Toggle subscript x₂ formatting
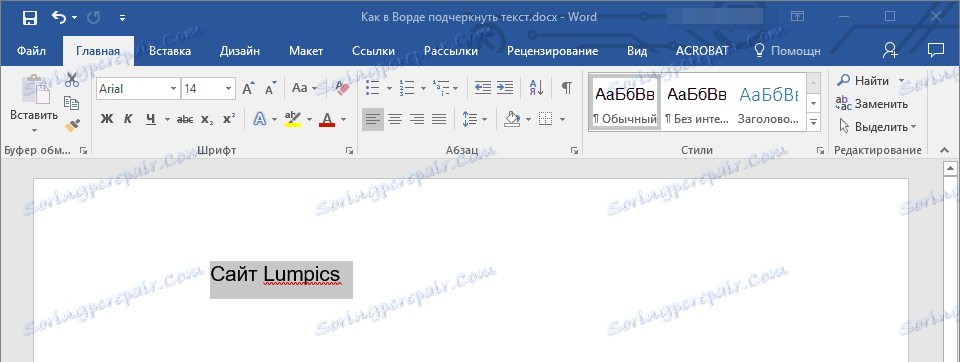 (208, 119)
